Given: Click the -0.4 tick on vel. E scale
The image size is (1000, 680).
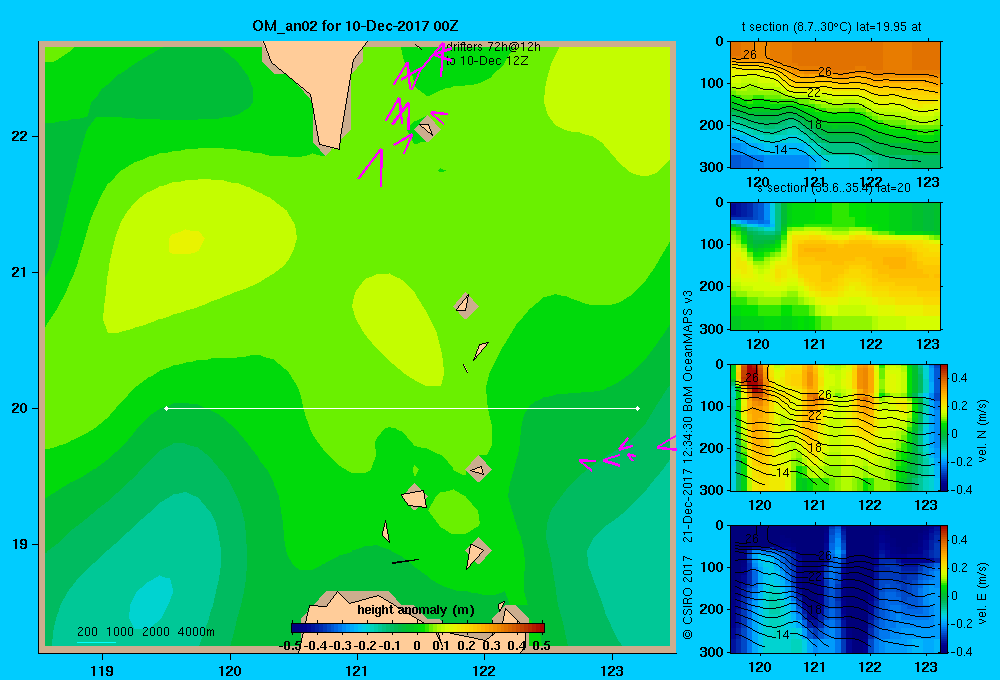Looking at the screenshot, I should tap(961, 651).
